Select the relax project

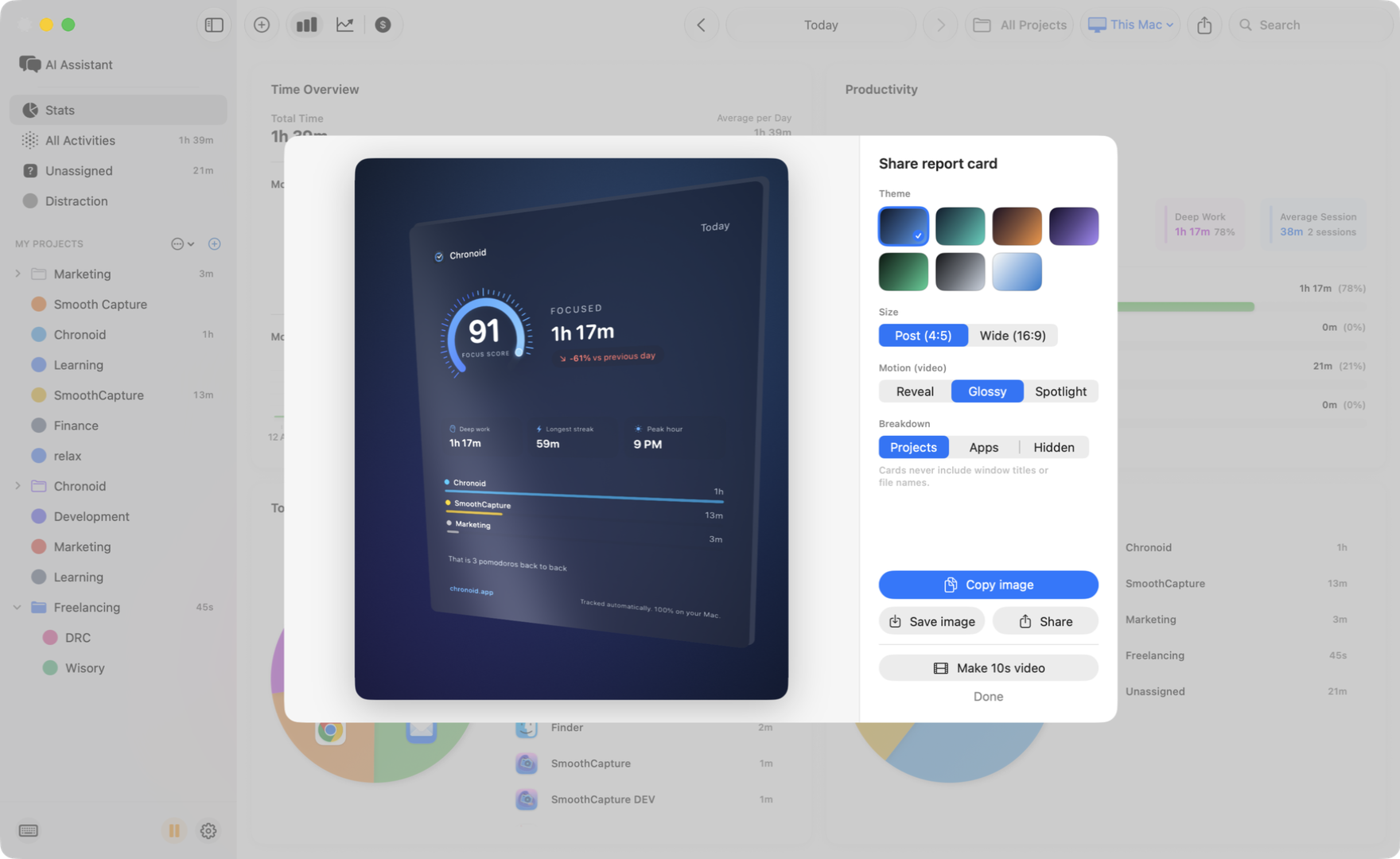(x=118, y=455)
